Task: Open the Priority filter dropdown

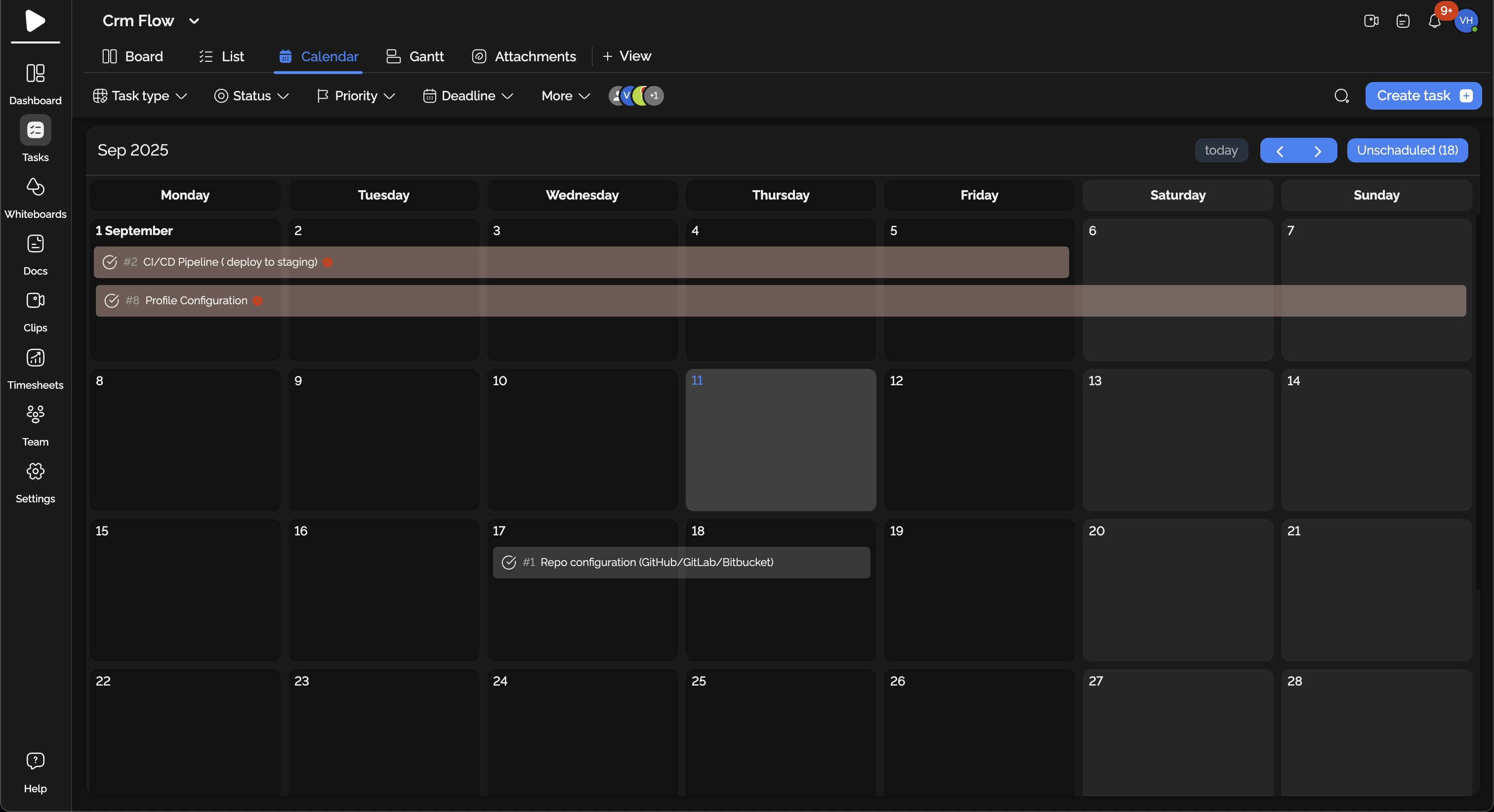Action: tap(356, 96)
